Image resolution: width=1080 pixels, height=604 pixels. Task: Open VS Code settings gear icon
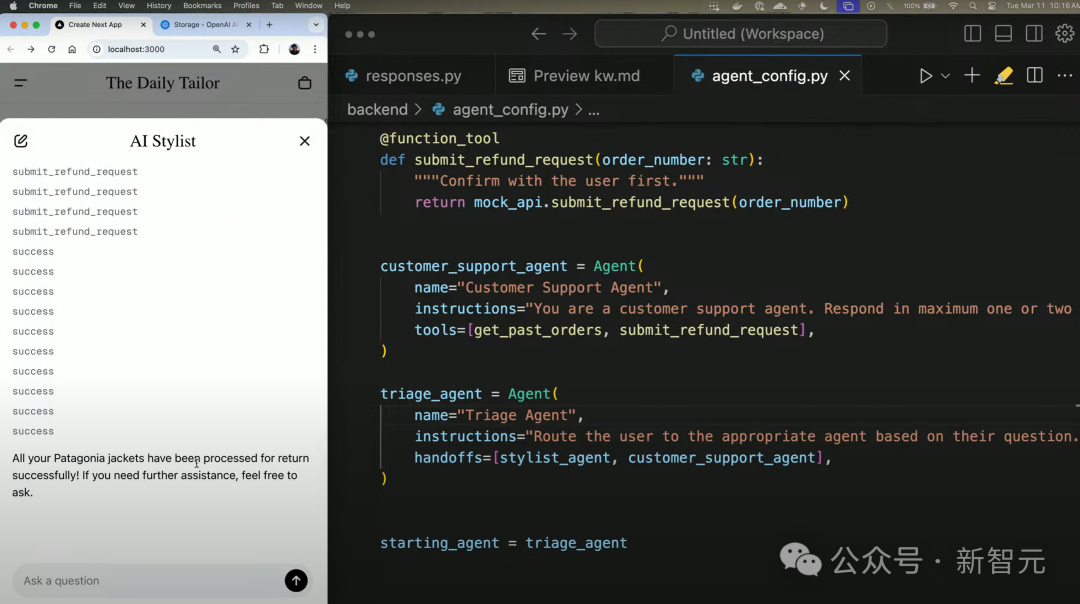click(1064, 33)
